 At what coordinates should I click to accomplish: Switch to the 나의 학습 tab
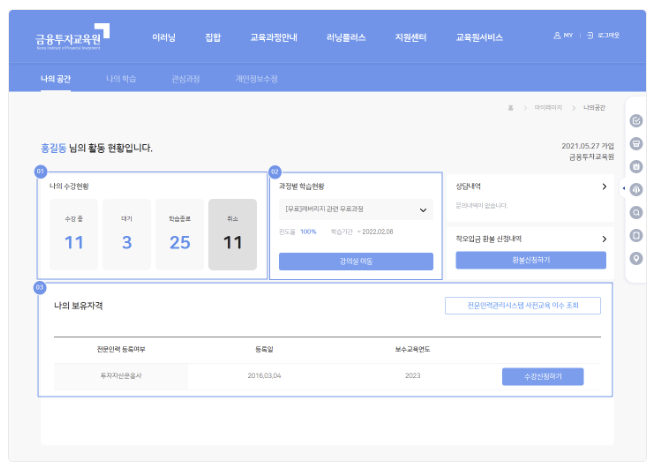121,79
